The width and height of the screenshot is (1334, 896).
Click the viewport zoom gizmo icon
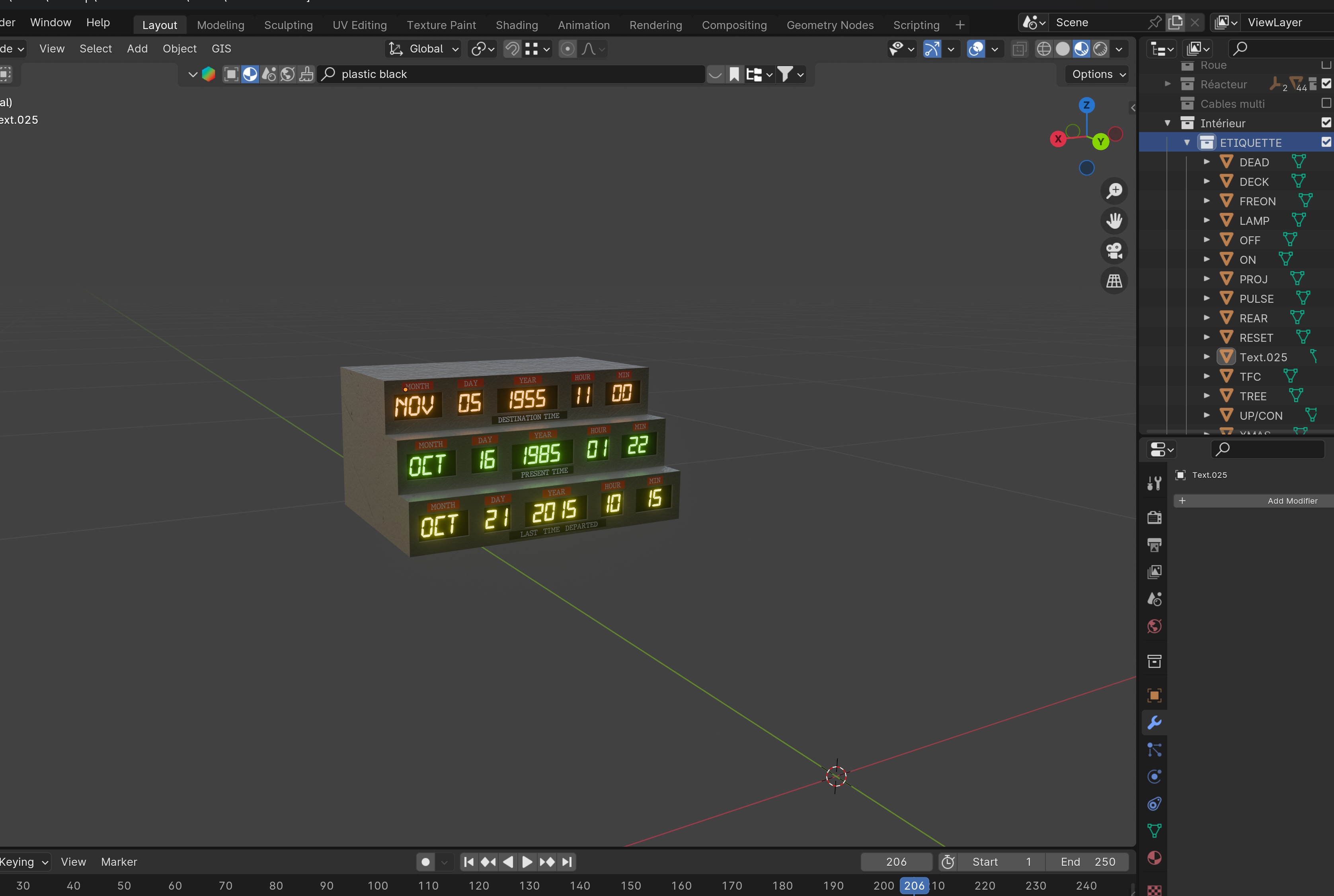(1114, 191)
